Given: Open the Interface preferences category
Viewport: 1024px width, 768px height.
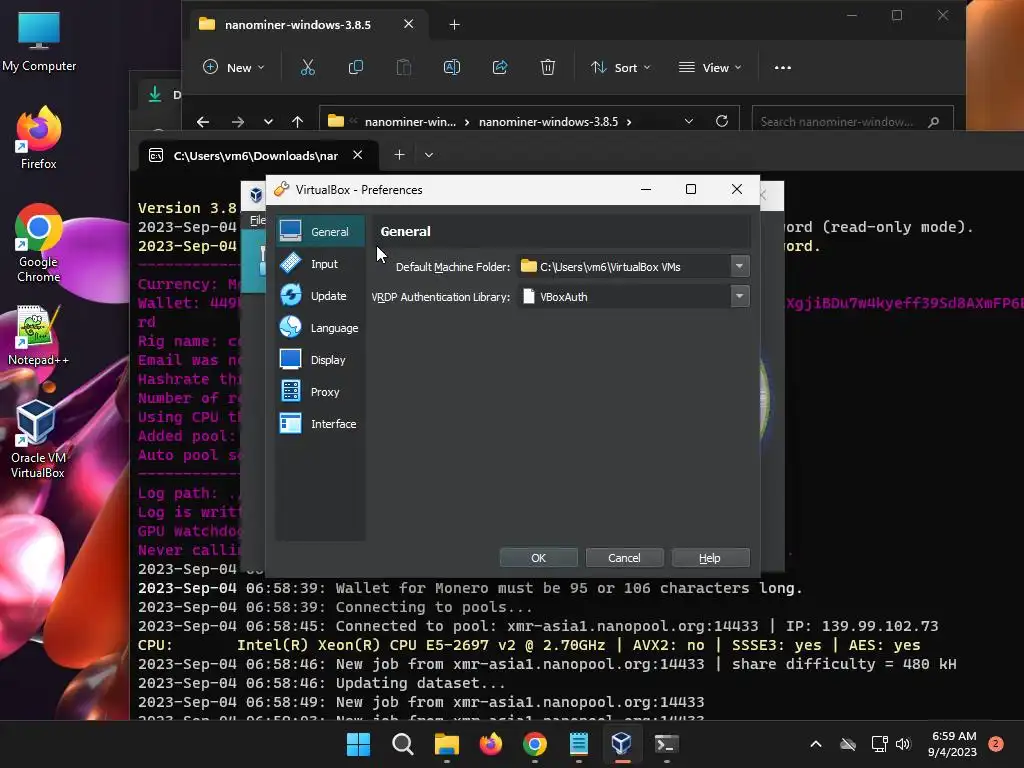Looking at the screenshot, I should [319, 423].
